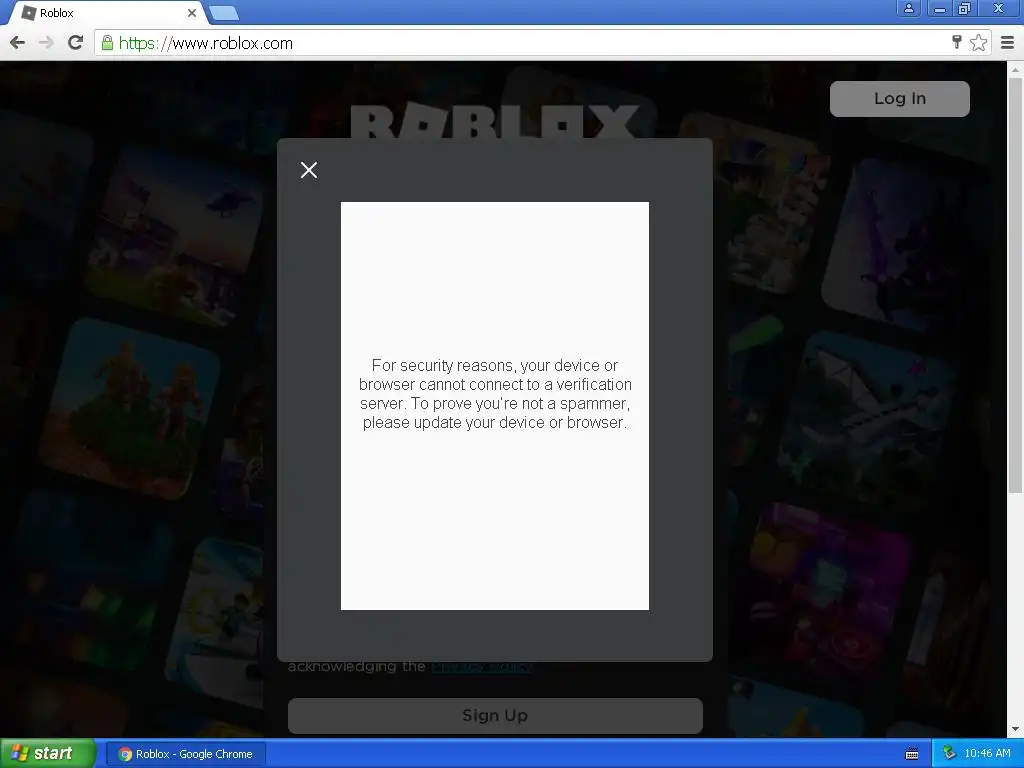The width and height of the screenshot is (1024, 768).
Task: Focus the address bar showing www.roblox.com
Action: [x=522, y=43]
